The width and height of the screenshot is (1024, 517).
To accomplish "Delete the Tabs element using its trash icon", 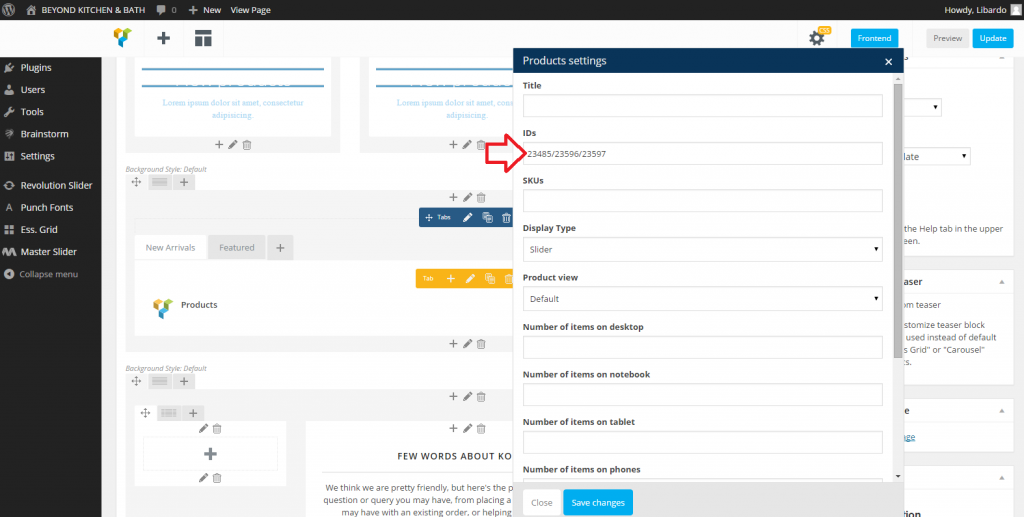I will point(506,217).
